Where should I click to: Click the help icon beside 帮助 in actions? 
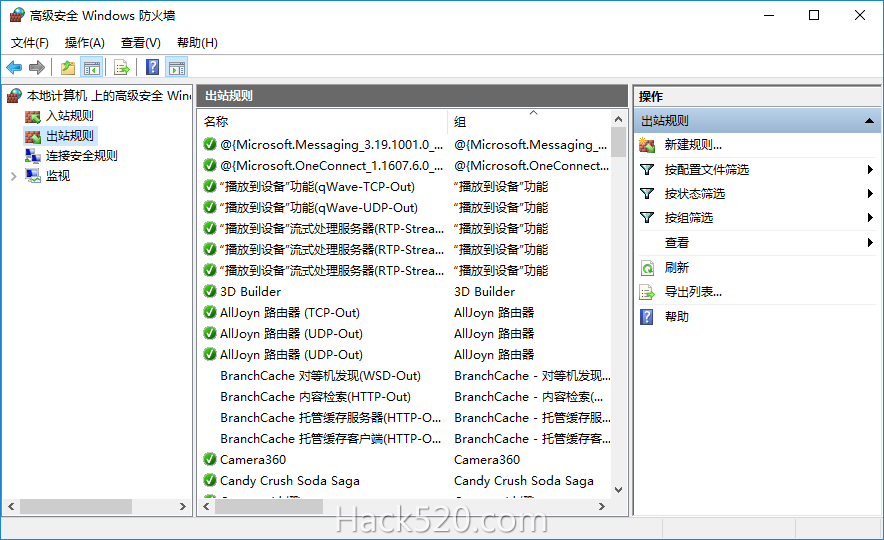point(647,317)
